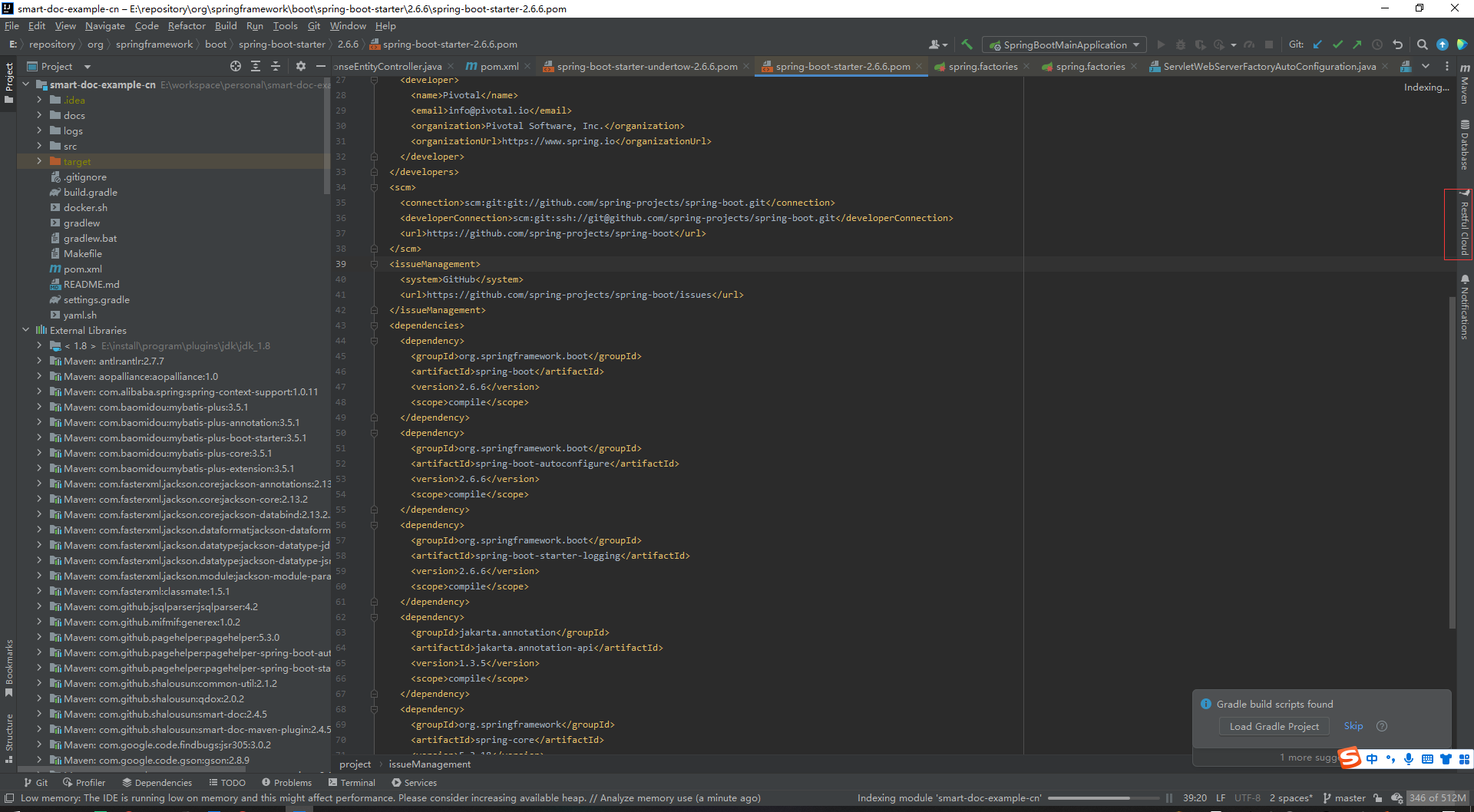
Task: Open SpringBootMainApplication run configuration dropdown
Action: (1064, 45)
